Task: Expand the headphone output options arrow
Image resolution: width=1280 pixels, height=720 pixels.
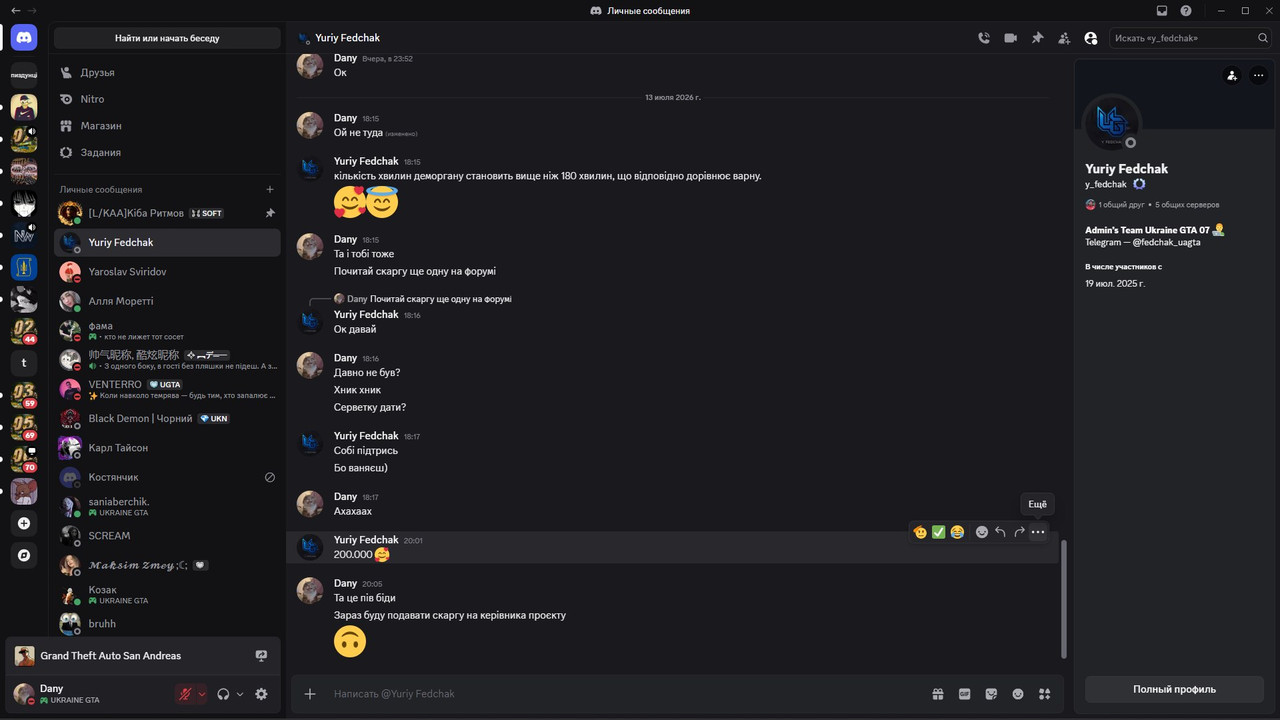Action: 240,694
